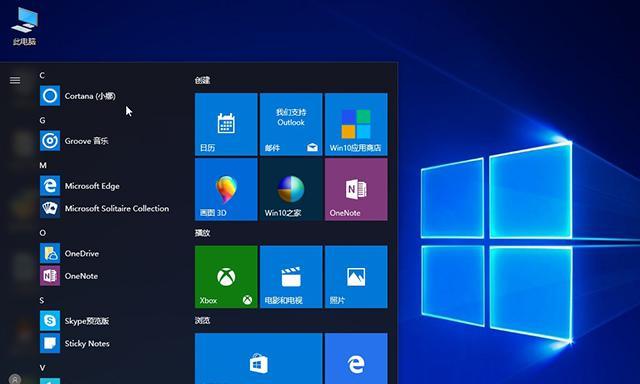Open the Microsoft Store wide tile
Screen dimensions: 640x384
[x=258, y=358]
